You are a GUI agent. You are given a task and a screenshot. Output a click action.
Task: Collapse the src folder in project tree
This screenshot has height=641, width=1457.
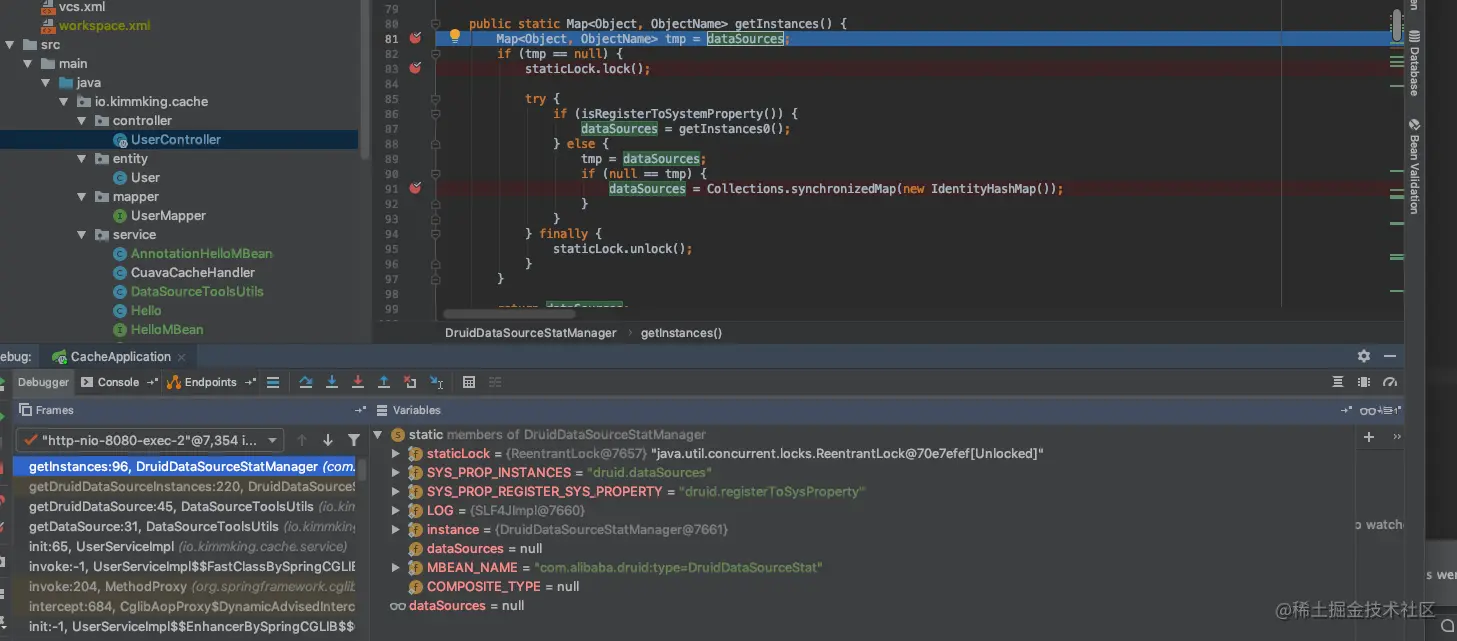coord(10,45)
